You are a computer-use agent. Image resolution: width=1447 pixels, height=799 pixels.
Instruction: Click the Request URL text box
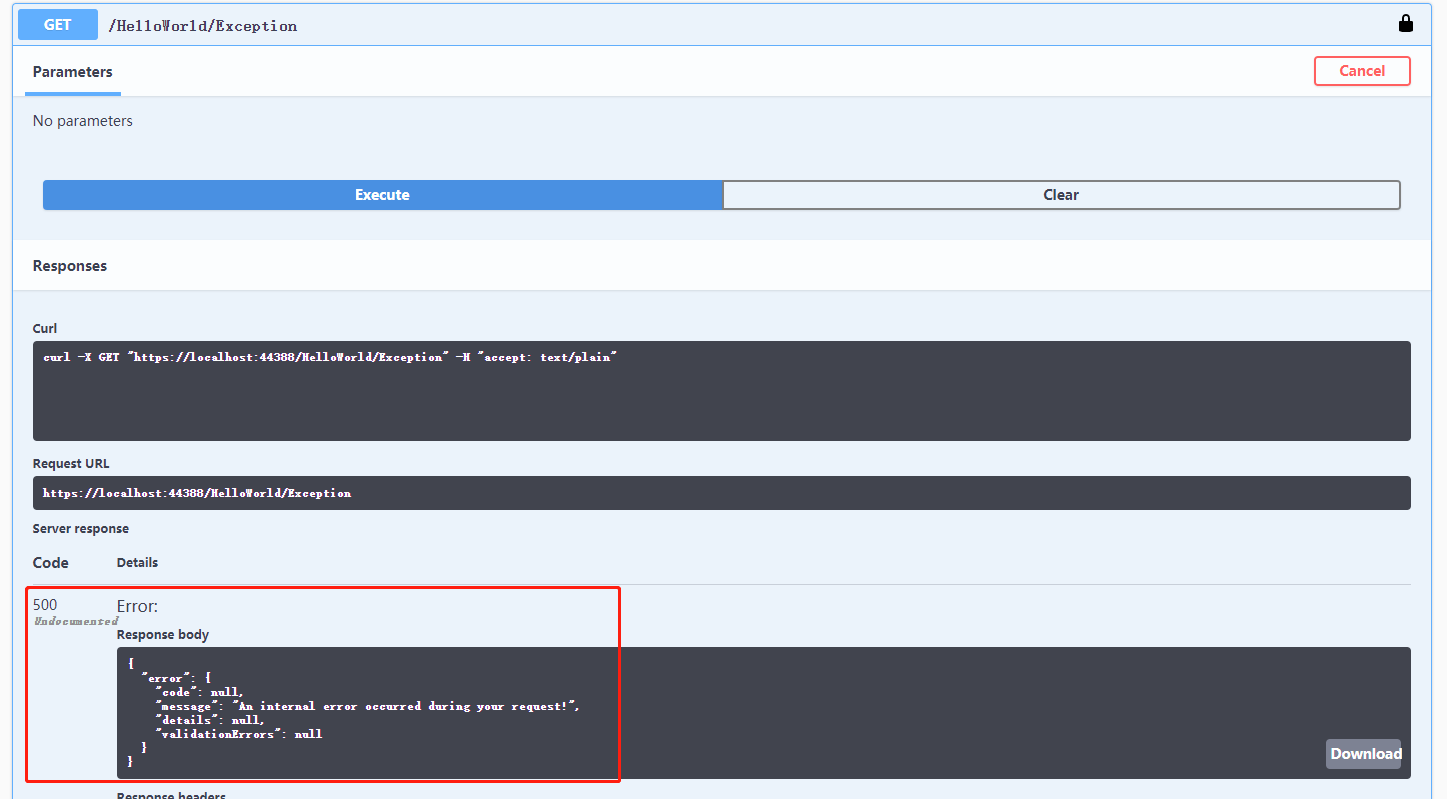(x=720, y=493)
